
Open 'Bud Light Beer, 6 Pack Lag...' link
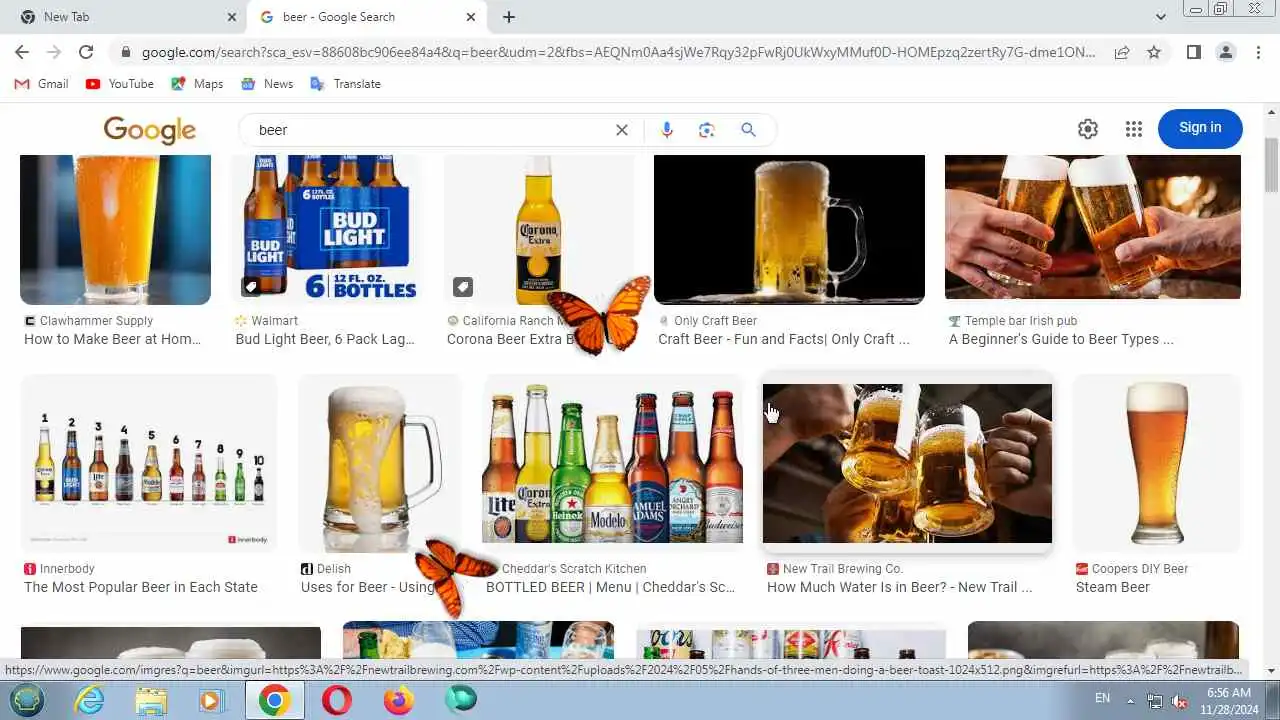[x=325, y=339]
